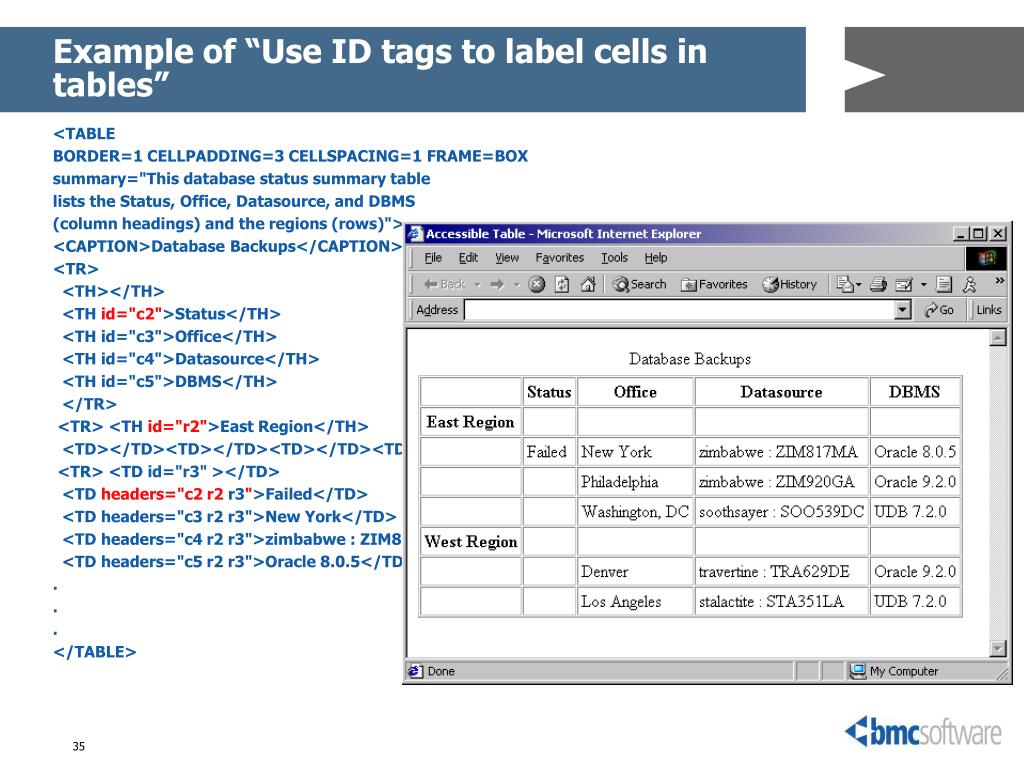1024x768 pixels.
Task: Show more toolbar buttons chevron
Action: pos(999,281)
